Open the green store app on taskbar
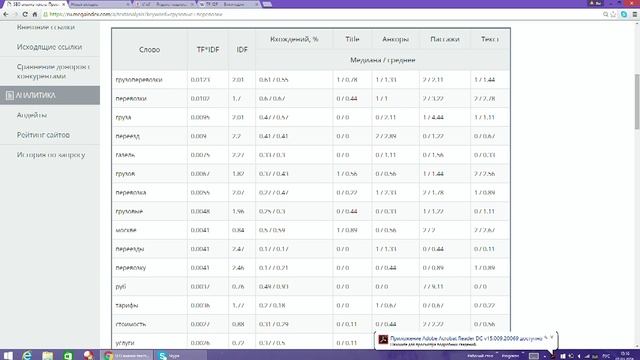Image resolution: width=640 pixels, height=360 pixels. pos(68,356)
